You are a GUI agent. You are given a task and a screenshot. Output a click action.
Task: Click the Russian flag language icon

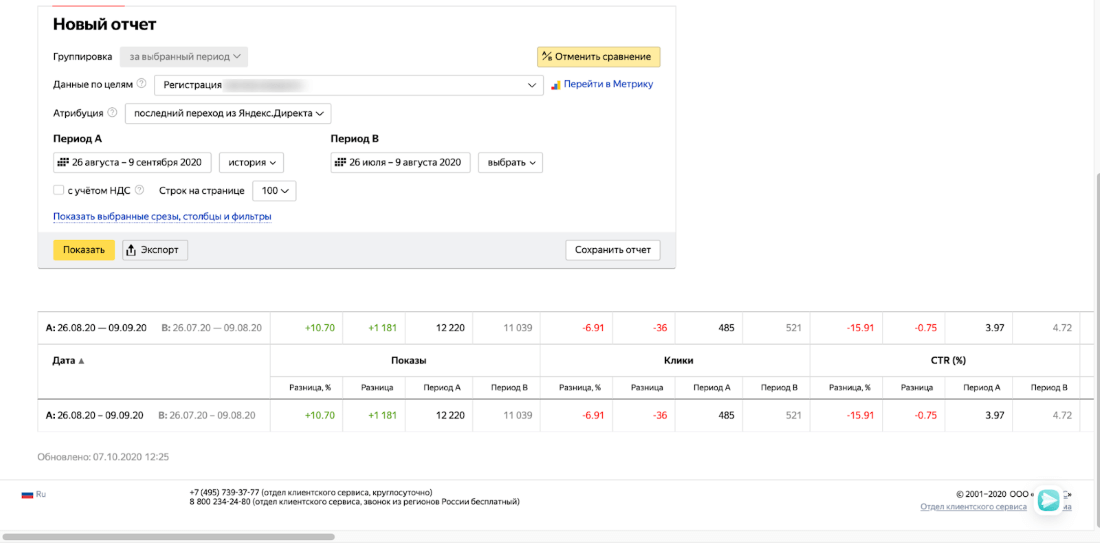click(x=27, y=495)
